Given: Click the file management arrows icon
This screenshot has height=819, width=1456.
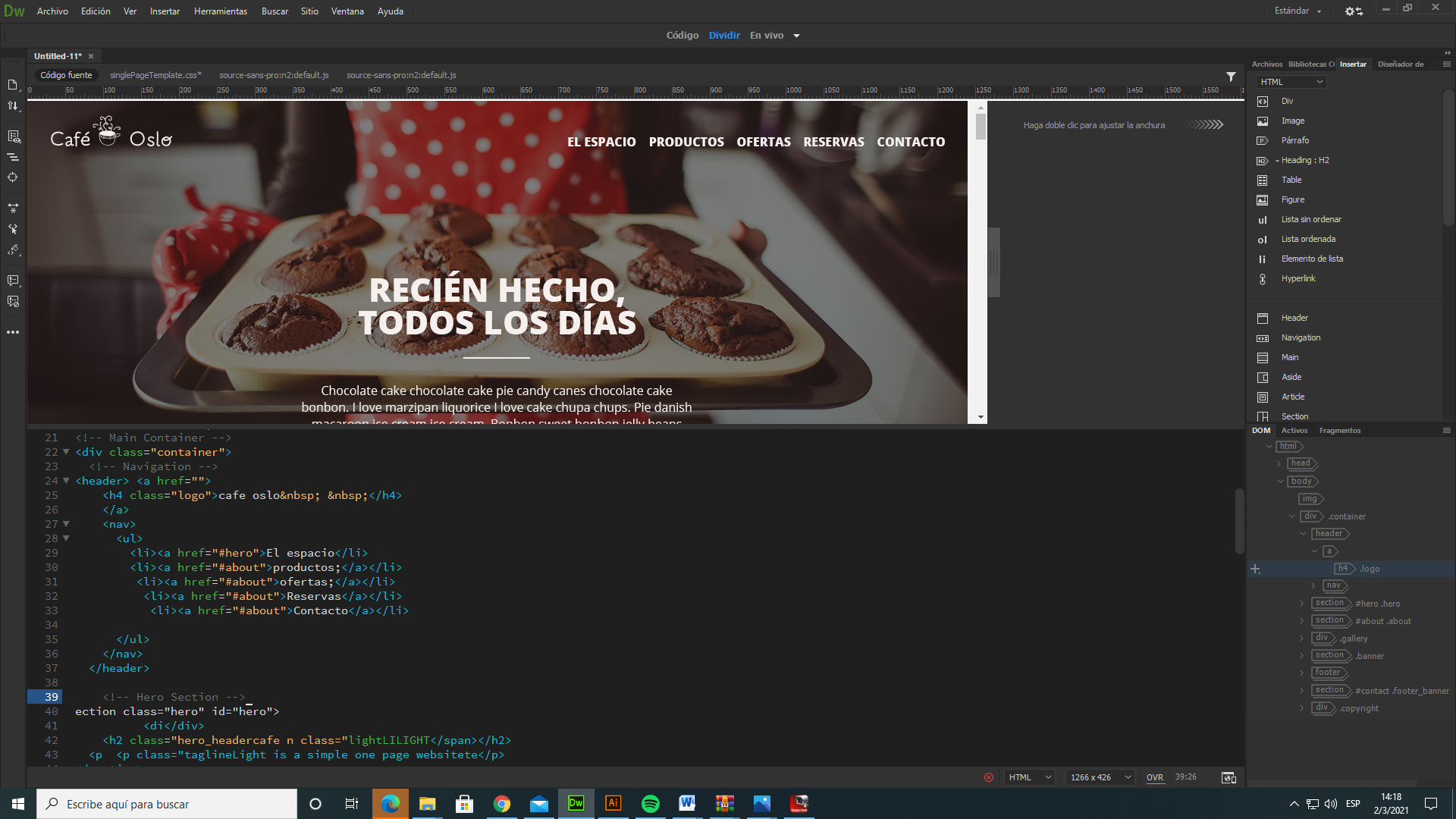Looking at the screenshot, I should (13, 106).
